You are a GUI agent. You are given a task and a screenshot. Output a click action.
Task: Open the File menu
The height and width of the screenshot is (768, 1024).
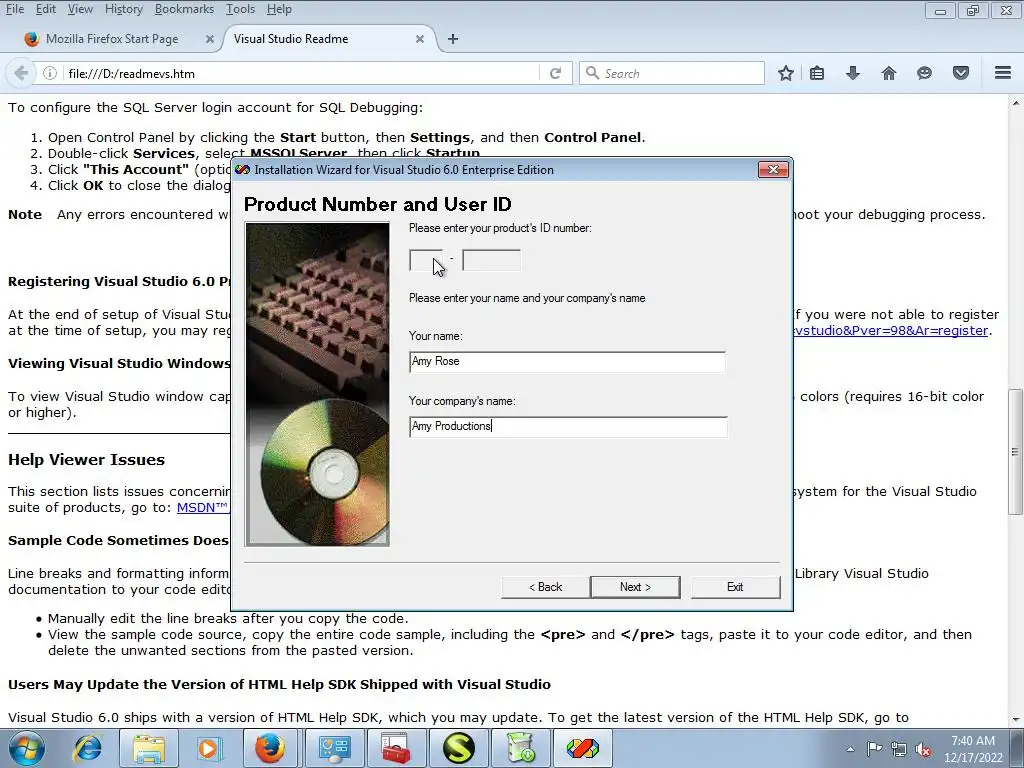tap(15, 9)
